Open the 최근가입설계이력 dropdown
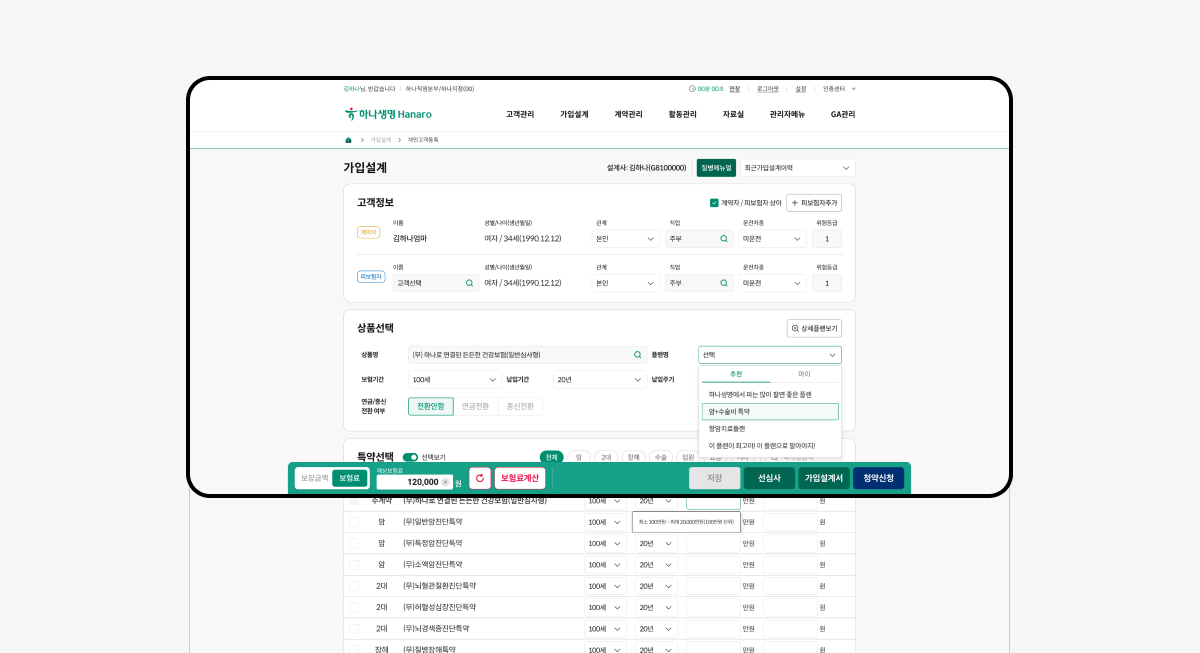This screenshot has width=1200, height=653. pos(798,168)
